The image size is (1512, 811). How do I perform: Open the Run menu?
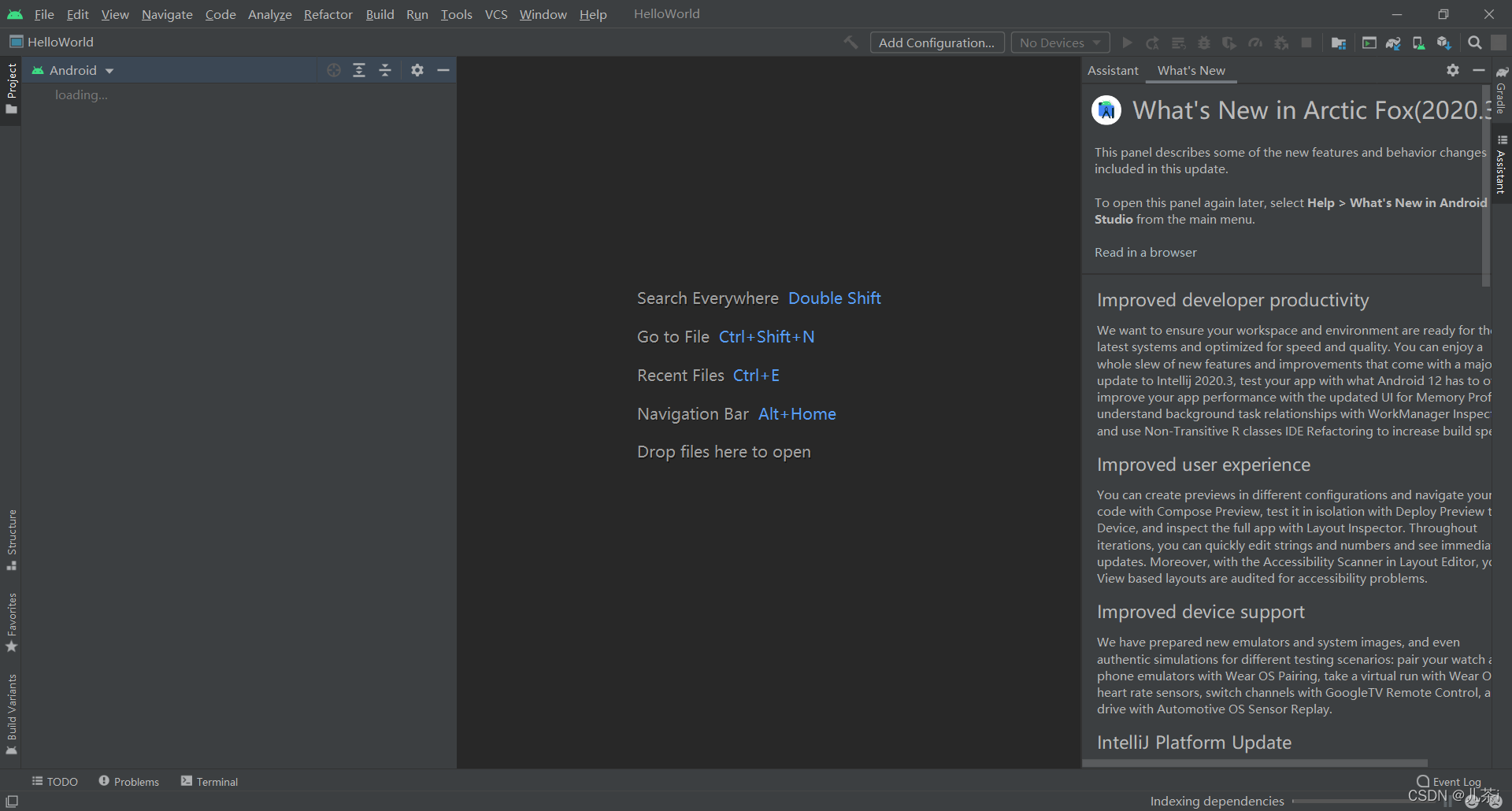pyautogui.click(x=417, y=14)
